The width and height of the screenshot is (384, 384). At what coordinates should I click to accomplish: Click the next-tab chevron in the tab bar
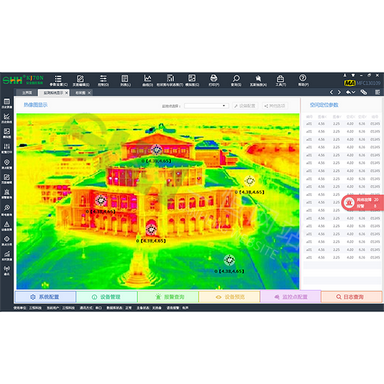click(x=339, y=92)
